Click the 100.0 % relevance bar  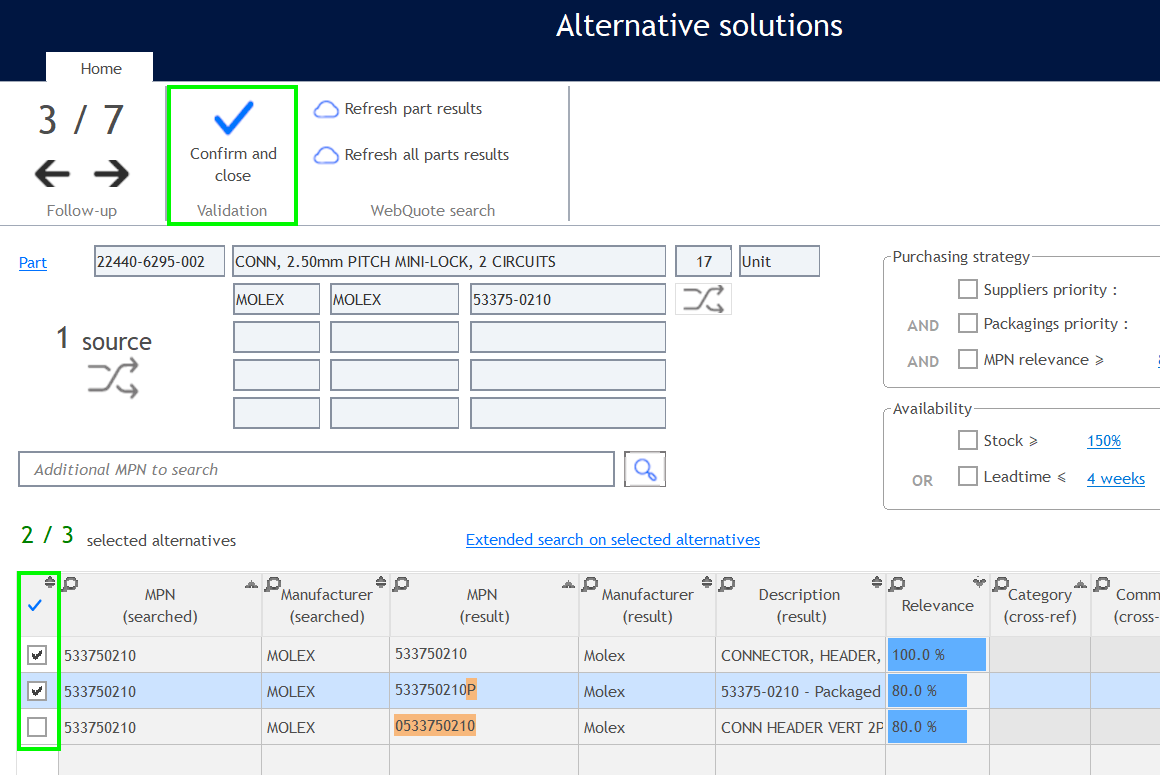936,655
